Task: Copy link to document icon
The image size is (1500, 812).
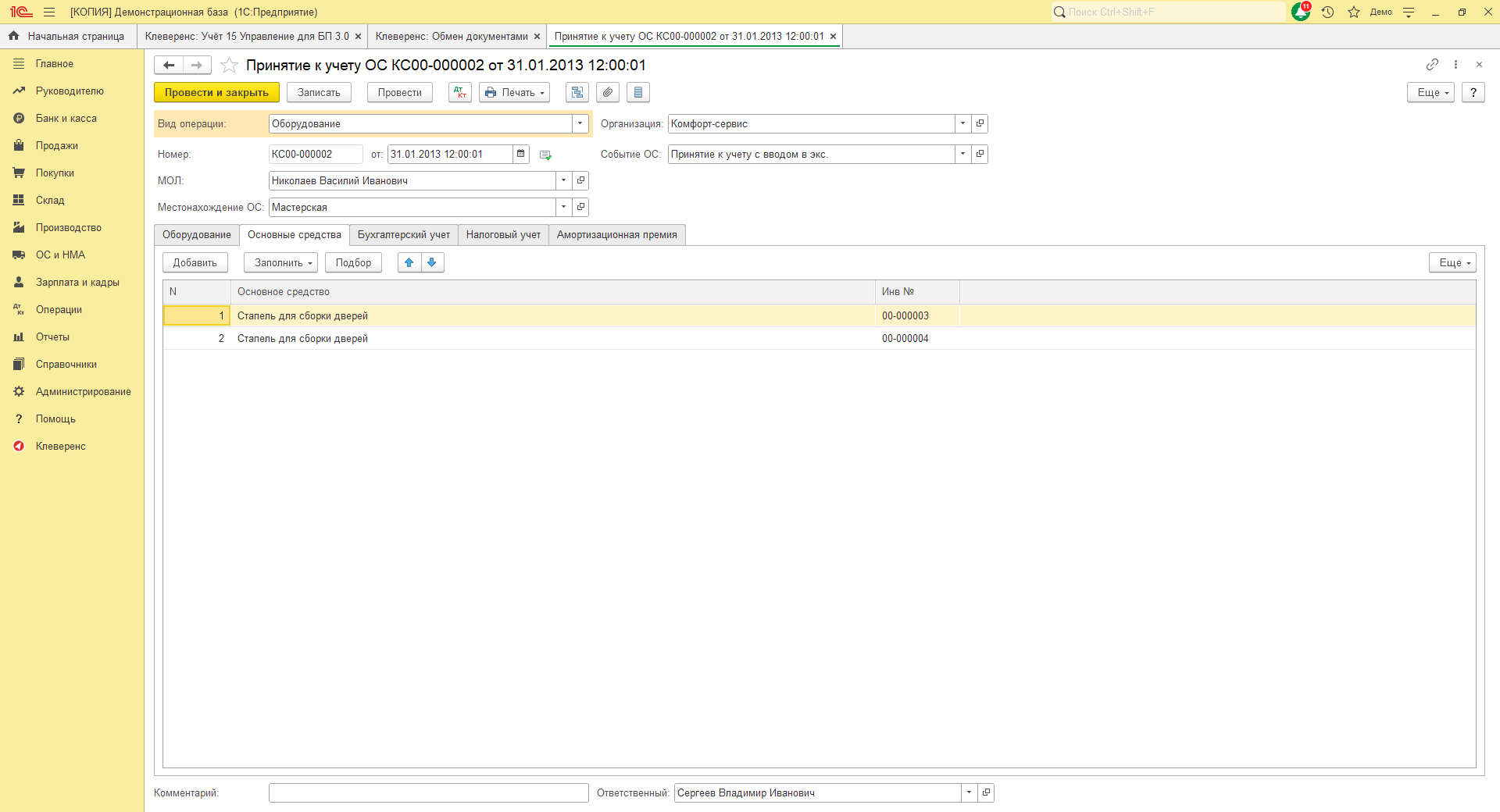Action: 1432,64
